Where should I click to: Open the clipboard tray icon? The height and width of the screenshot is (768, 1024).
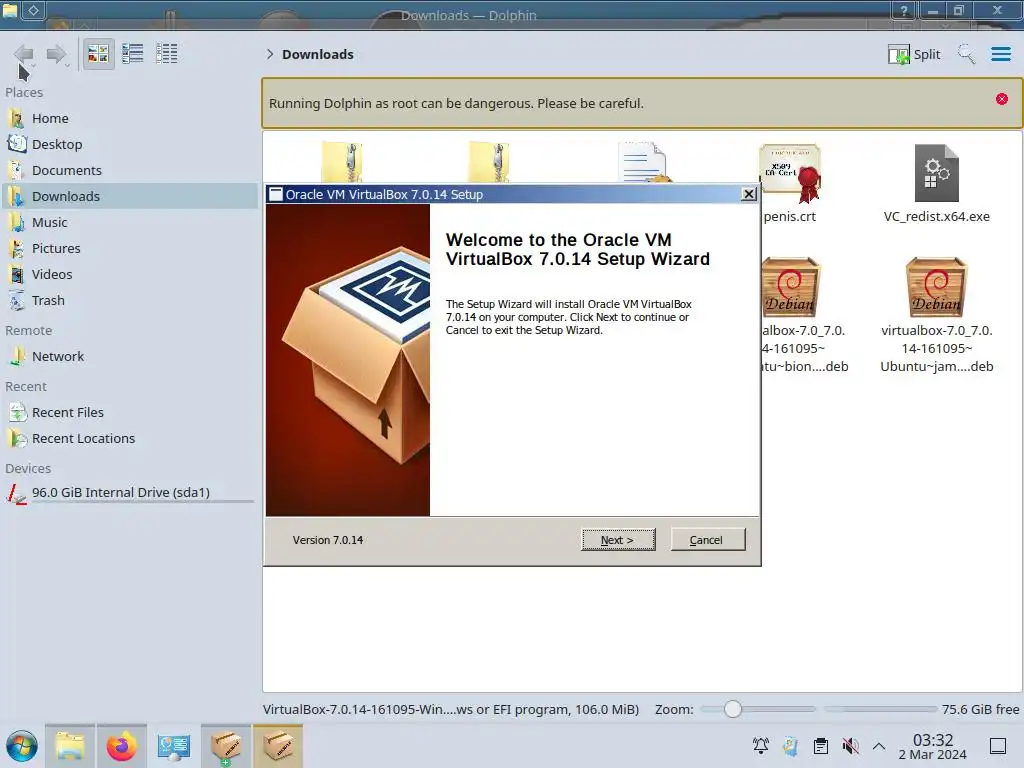tap(821, 746)
